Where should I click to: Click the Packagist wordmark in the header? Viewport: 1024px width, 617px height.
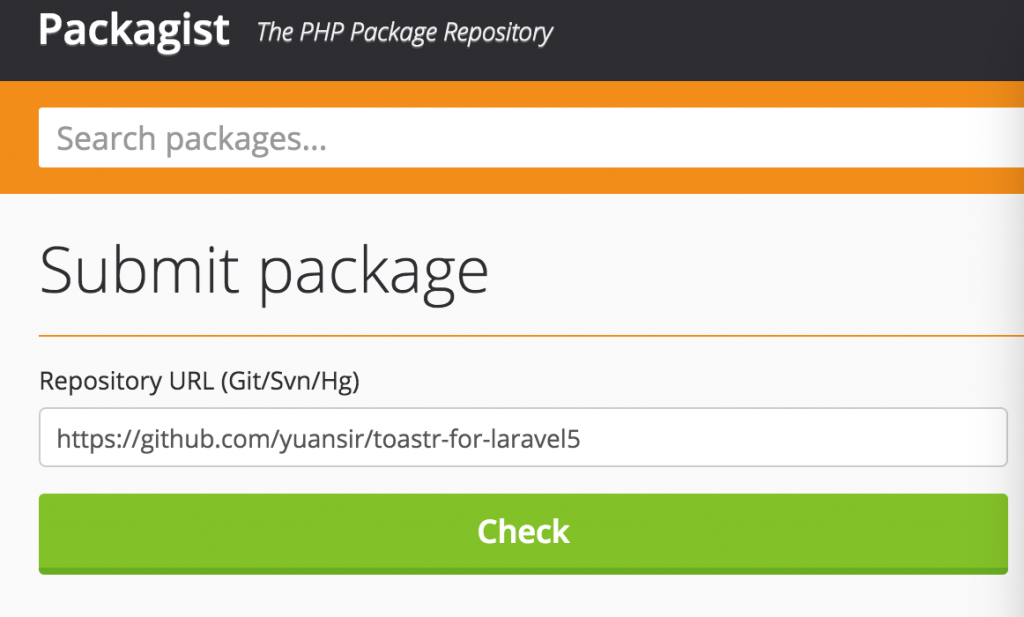[133, 31]
